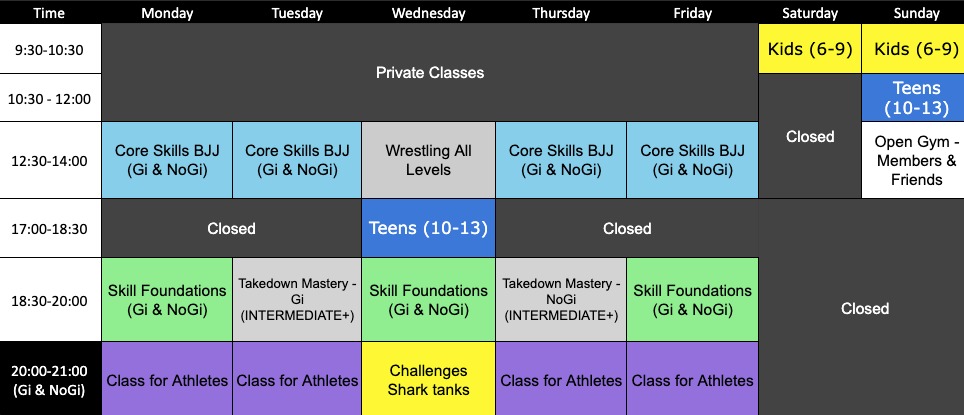This screenshot has width=964, height=415.
Task: Click the Private Classes block
Action: [x=430, y=73]
